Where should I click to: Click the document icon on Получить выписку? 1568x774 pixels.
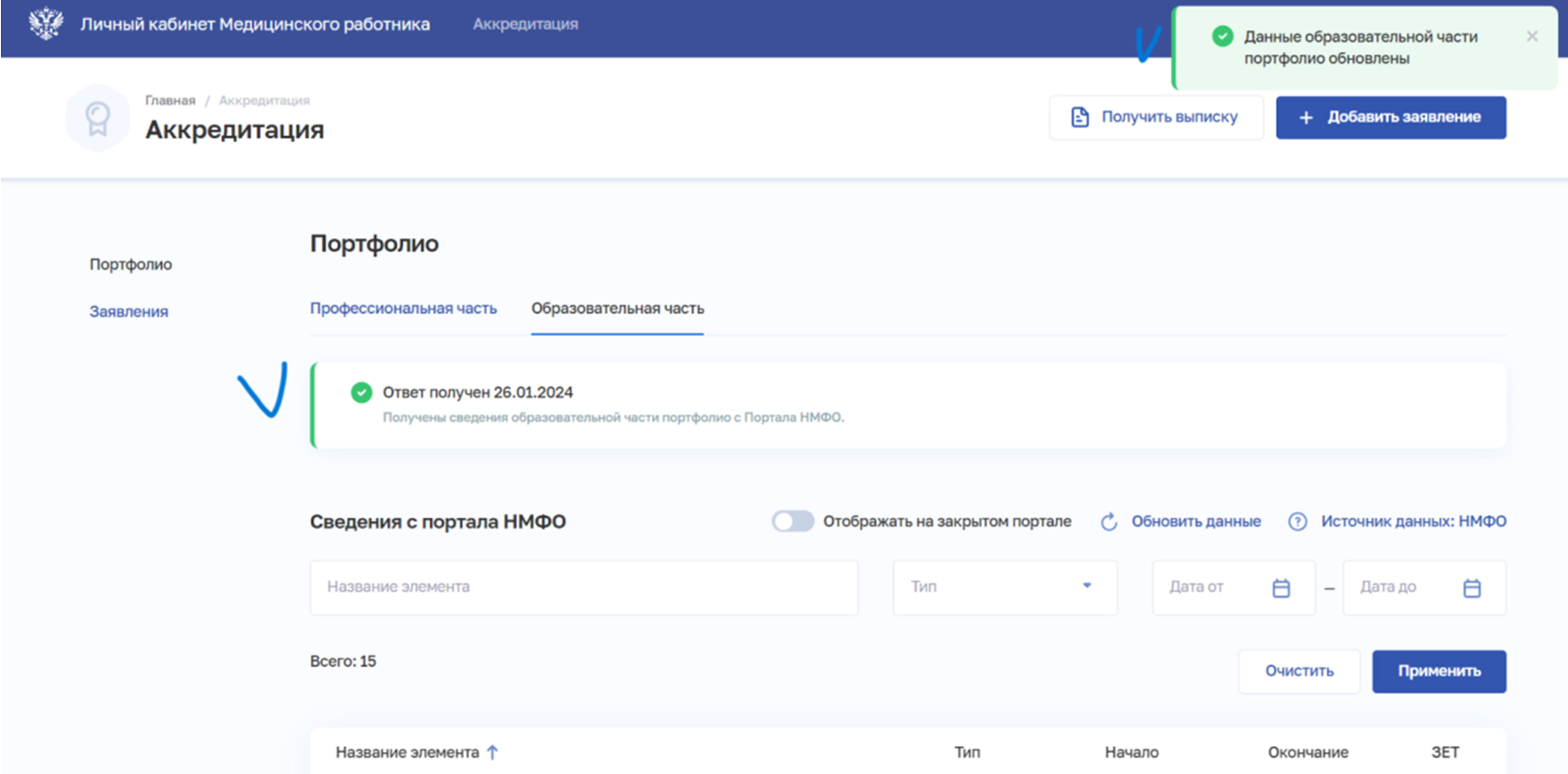point(1079,117)
